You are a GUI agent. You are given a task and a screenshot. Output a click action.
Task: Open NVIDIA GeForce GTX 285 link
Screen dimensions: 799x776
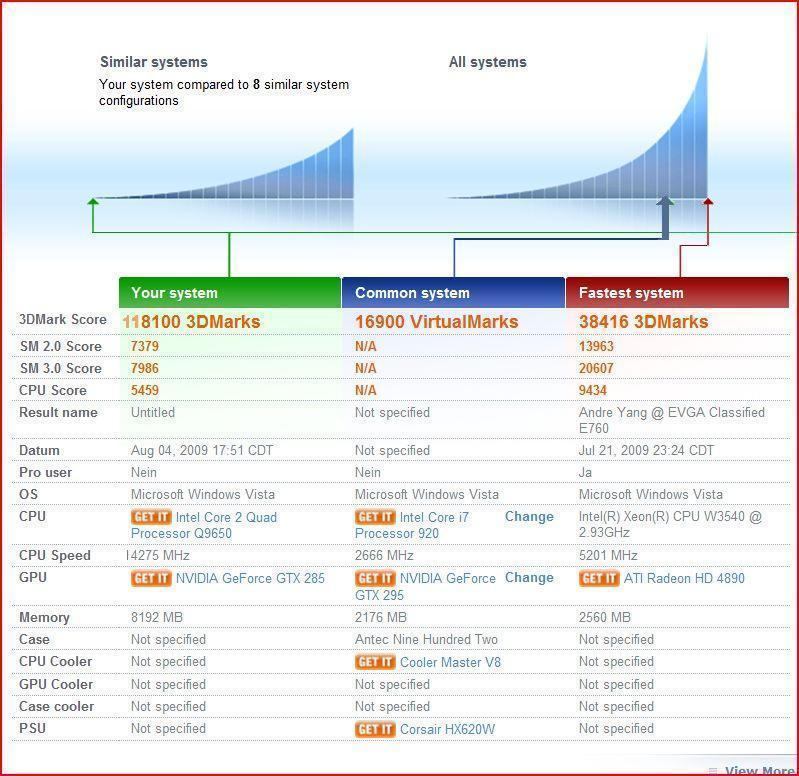250,578
